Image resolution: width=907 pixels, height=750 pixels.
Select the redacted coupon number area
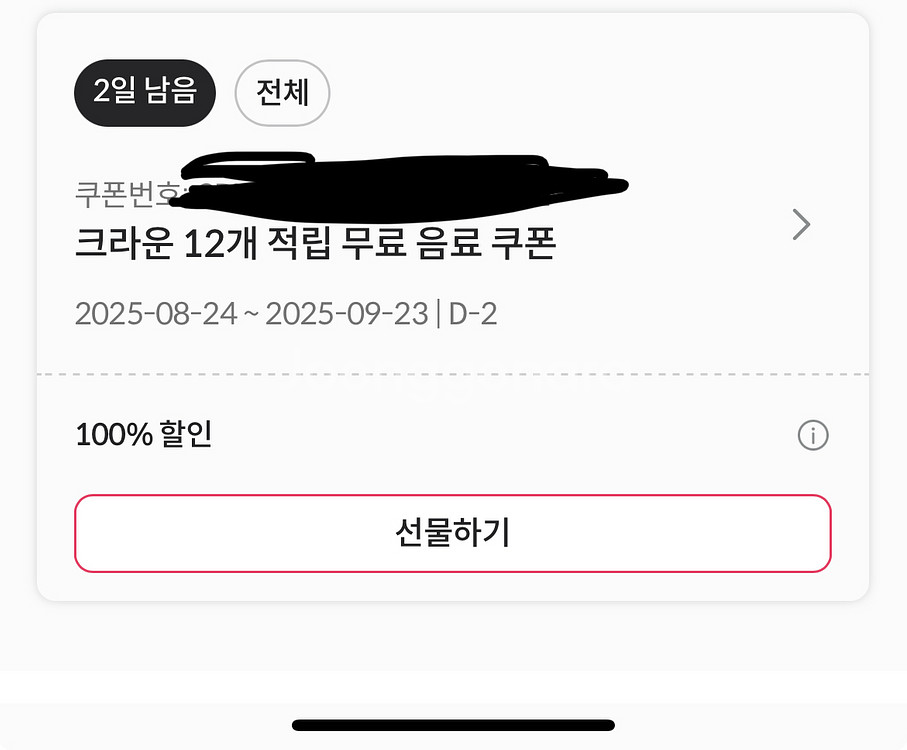pyautogui.click(x=400, y=180)
